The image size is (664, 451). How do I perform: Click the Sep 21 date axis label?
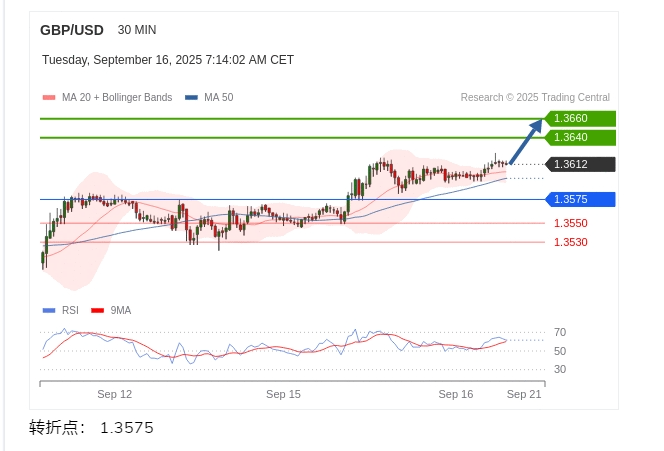coord(524,394)
